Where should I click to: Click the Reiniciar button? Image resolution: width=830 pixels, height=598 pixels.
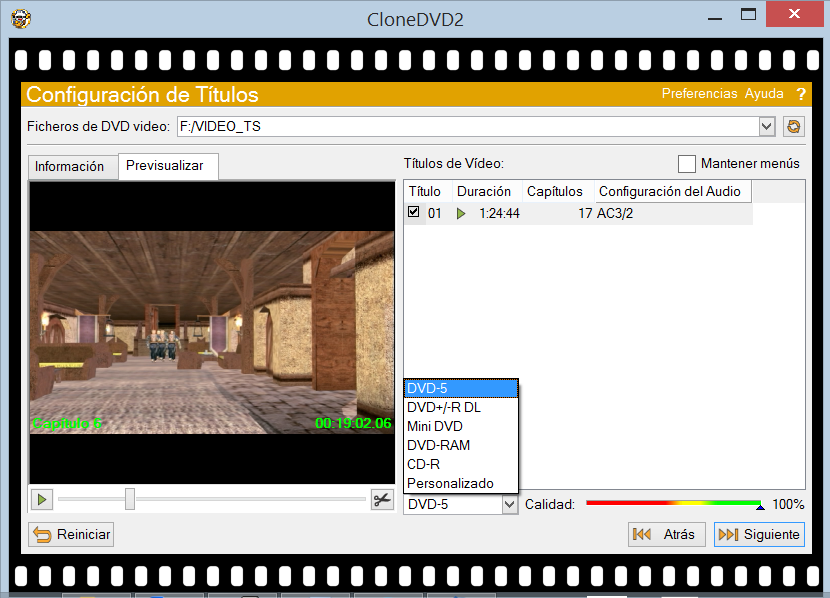tap(71, 534)
